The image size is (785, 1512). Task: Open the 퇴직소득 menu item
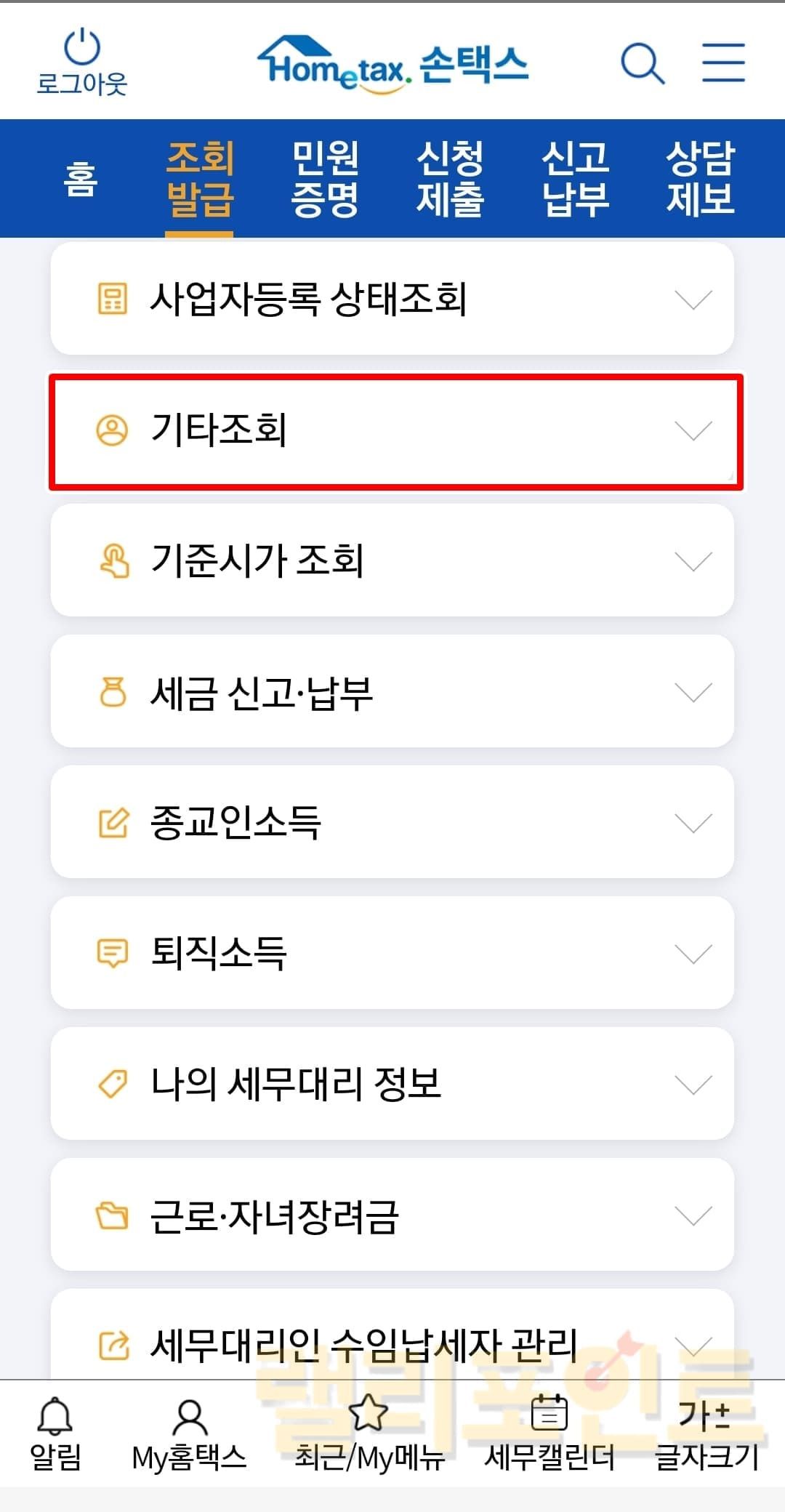point(392,953)
